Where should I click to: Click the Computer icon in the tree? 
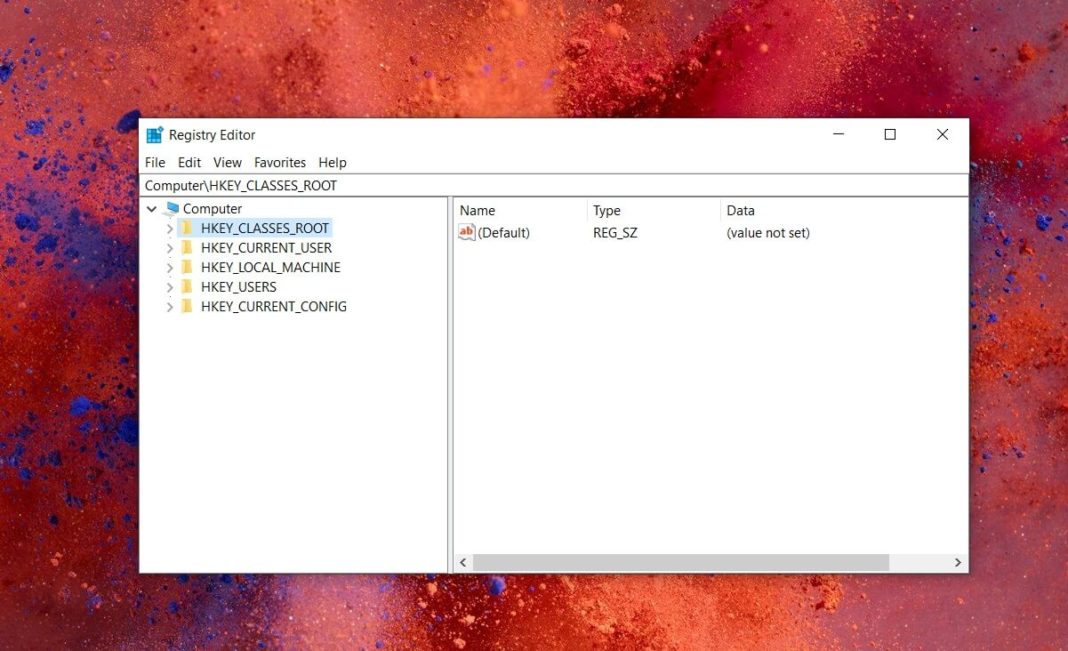click(x=171, y=208)
